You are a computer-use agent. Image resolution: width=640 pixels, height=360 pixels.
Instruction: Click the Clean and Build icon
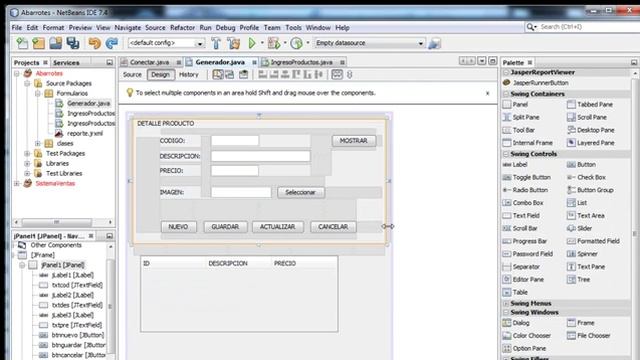(x=233, y=43)
